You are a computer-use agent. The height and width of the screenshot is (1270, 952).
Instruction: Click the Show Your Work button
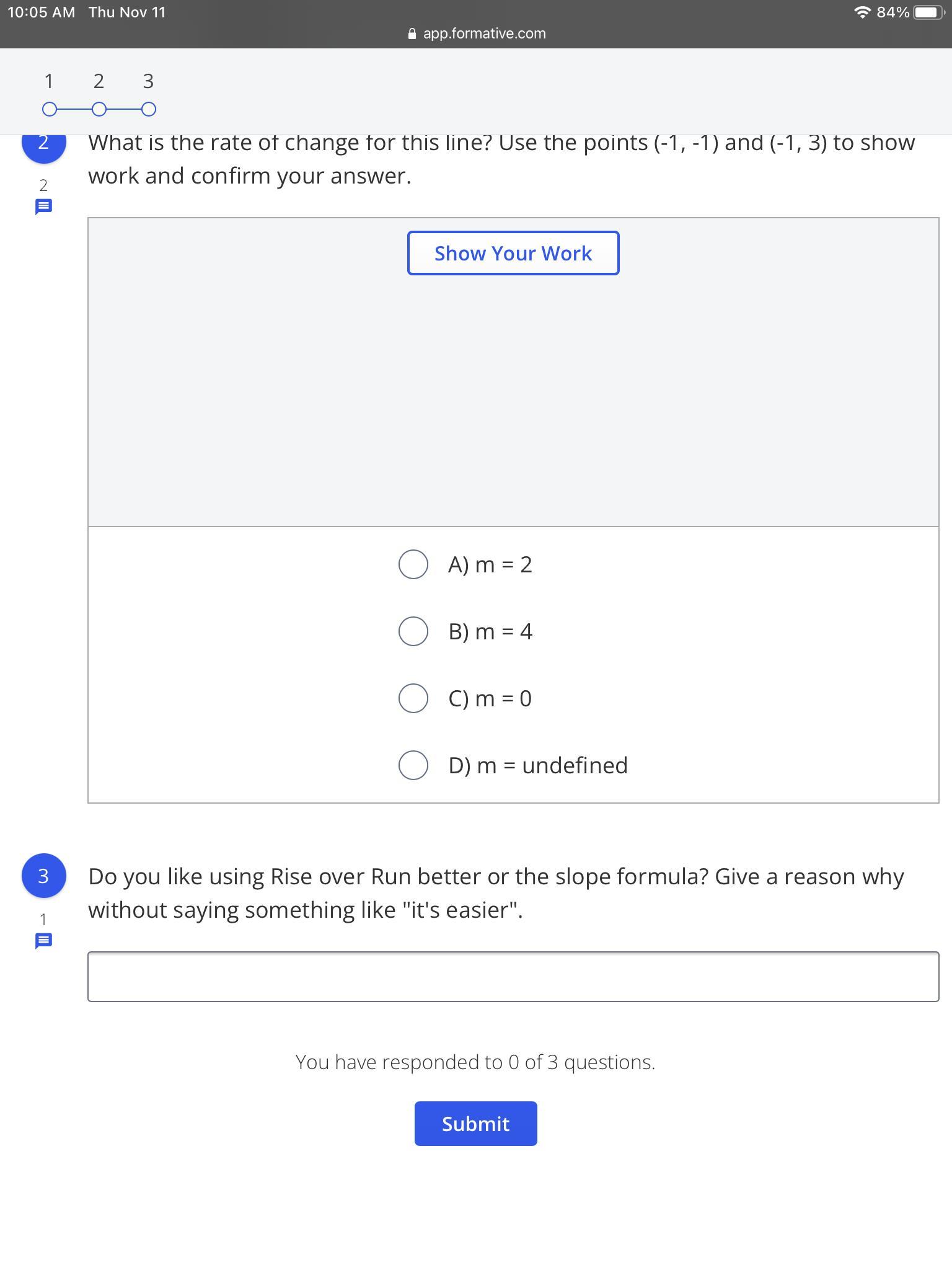click(x=513, y=253)
